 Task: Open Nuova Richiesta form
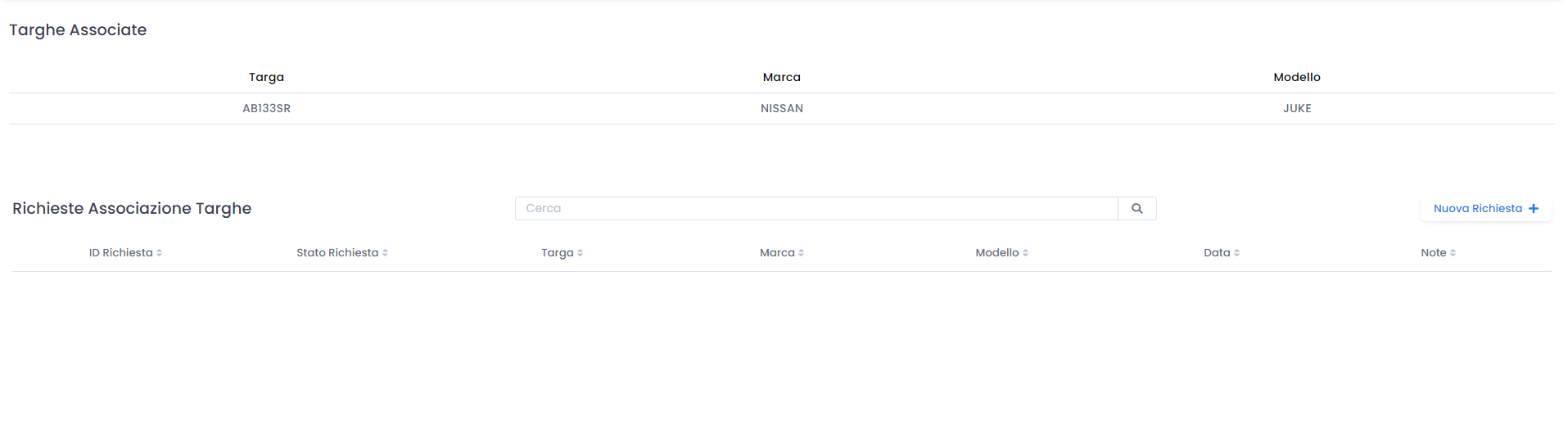pos(1485,209)
